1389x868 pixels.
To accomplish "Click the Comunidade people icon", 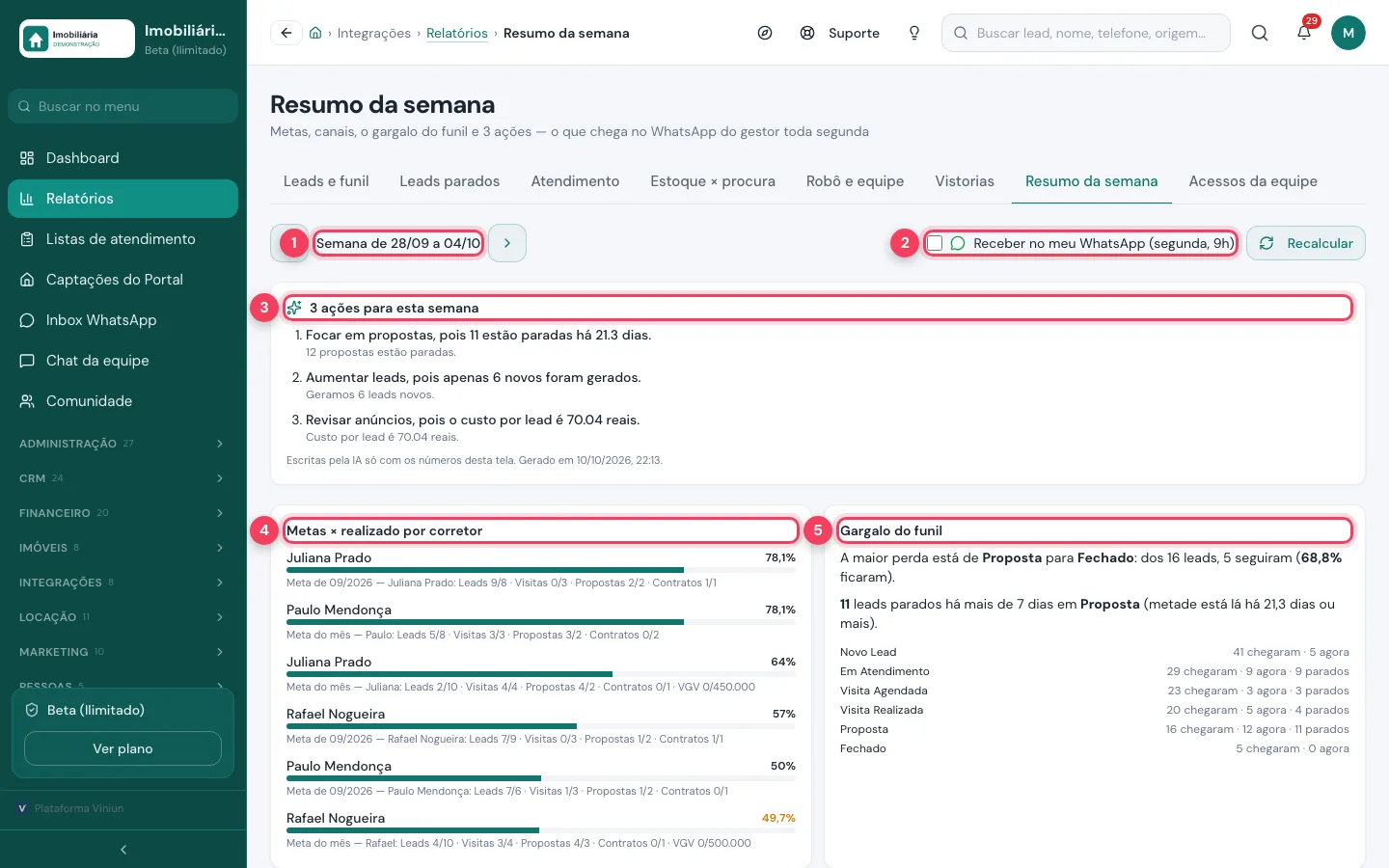I will (x=27, y=401).
